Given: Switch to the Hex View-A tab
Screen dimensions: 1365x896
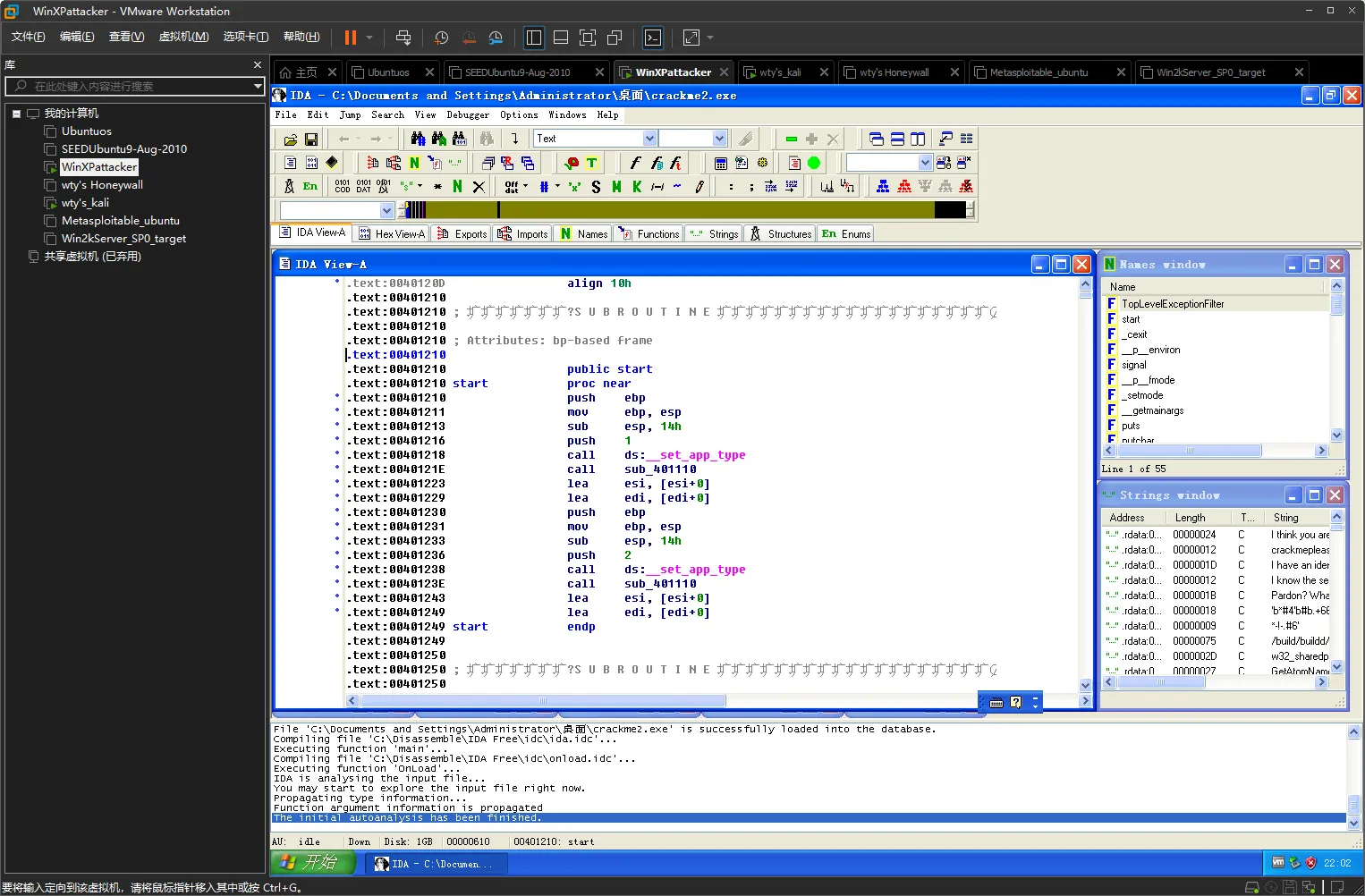Looking at the screenshot, I should (x=392, y=233).
